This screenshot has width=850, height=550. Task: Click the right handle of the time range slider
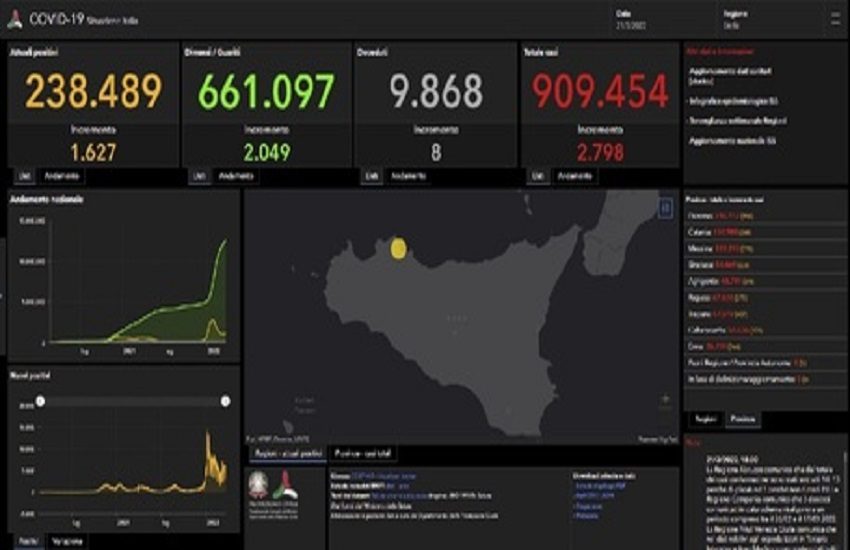click(225, 401)
